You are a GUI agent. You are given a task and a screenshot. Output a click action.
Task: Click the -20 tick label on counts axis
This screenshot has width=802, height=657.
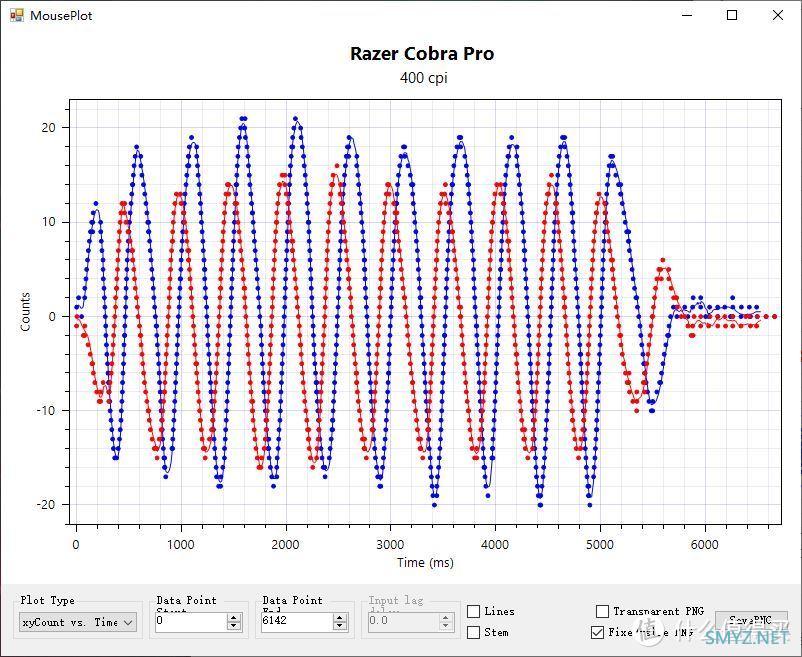(x=46, y=504)
